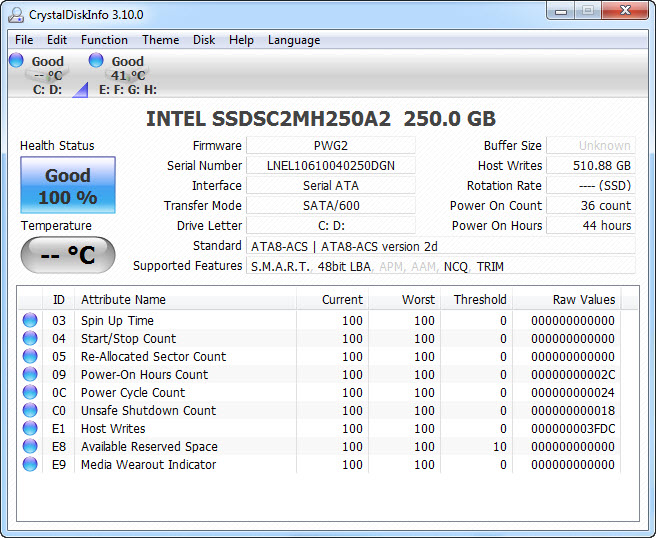The image size is (656, 538).
Task: Click the Supported Features field
Action: (x=441, y=266)
